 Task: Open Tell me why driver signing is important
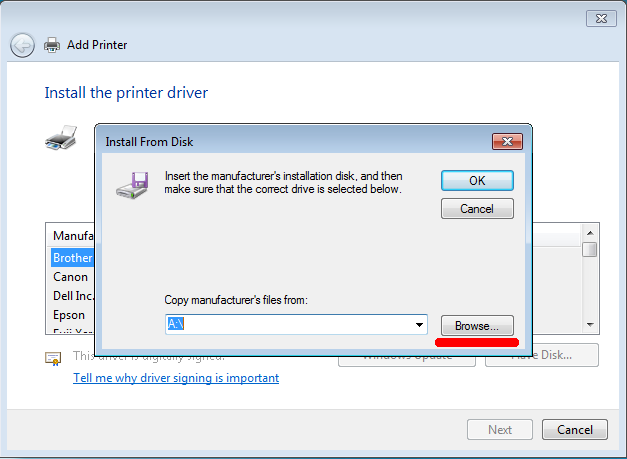(176, 378)
